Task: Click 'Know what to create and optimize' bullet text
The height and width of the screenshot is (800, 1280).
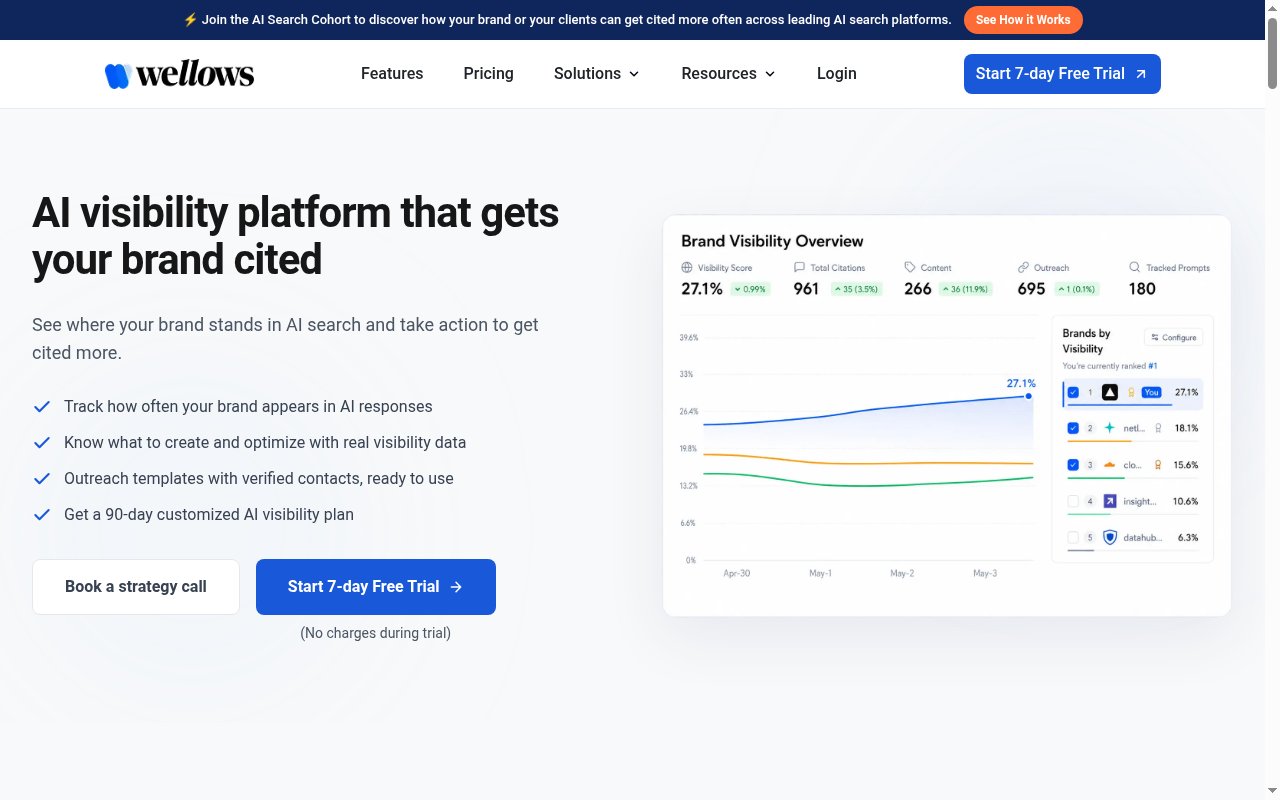Action: click(265, 443)
